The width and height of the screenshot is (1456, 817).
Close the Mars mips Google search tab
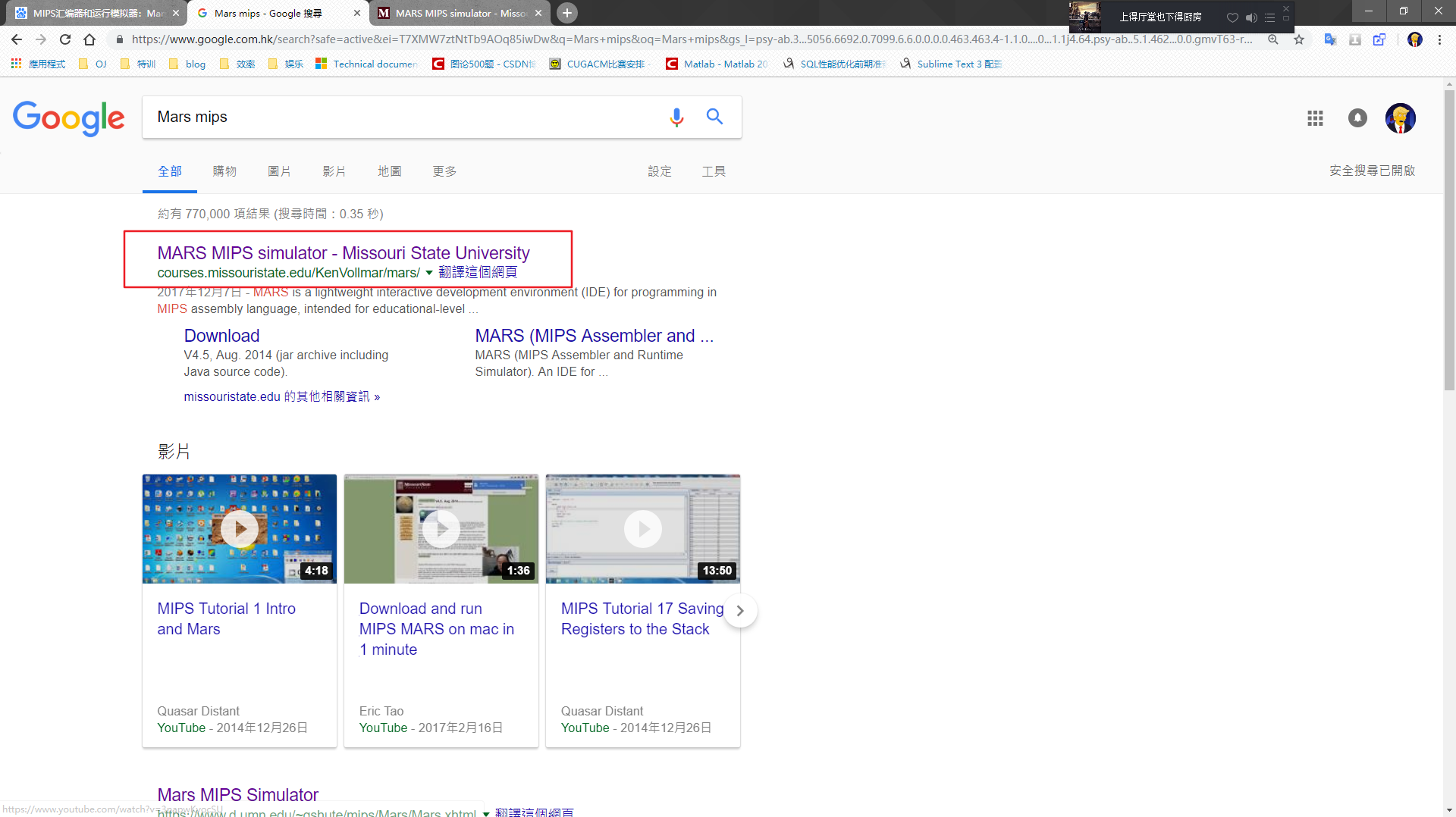(357, 13)
